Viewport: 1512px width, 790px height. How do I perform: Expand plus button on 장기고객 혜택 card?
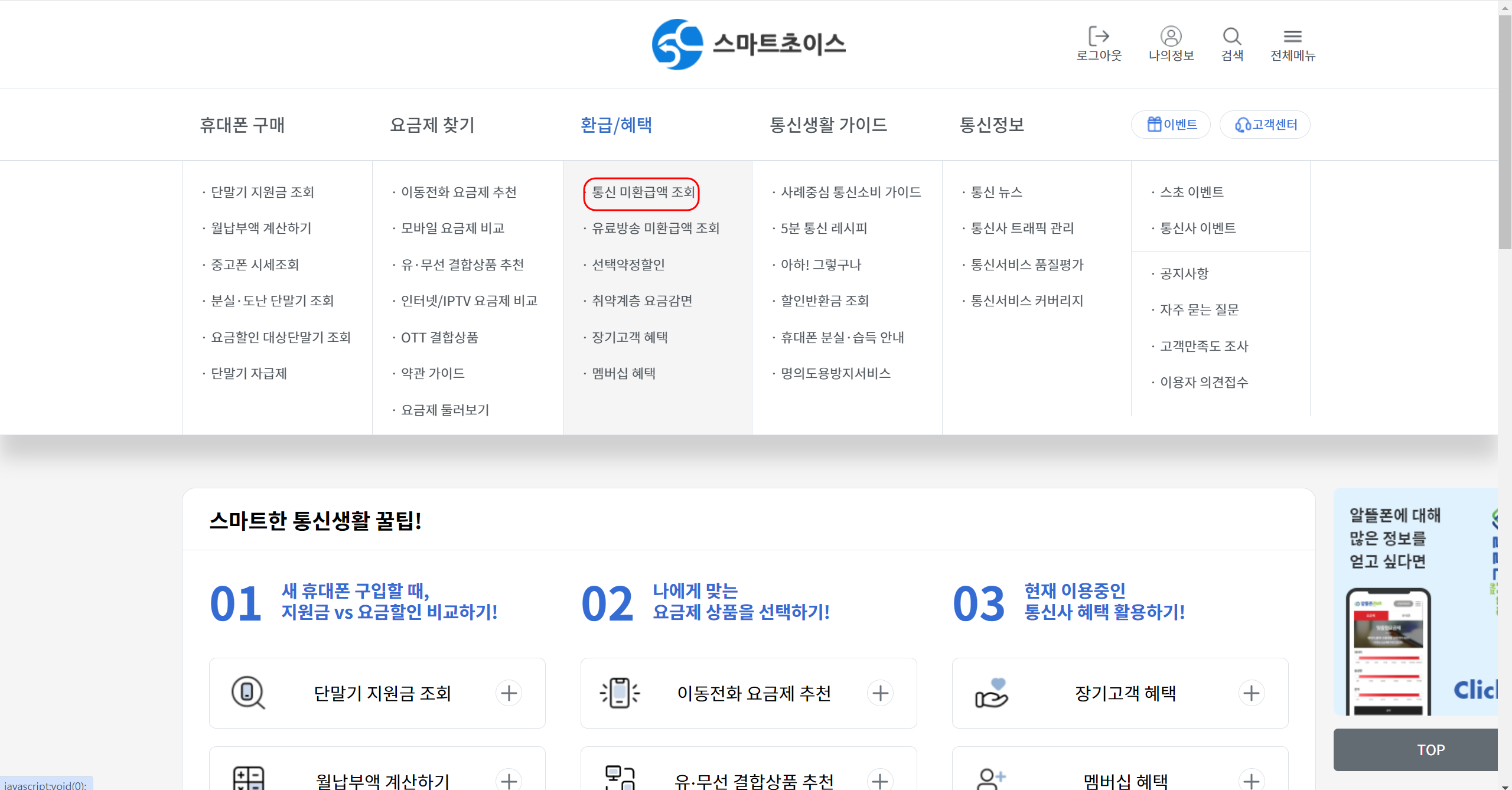[1251, 693]
